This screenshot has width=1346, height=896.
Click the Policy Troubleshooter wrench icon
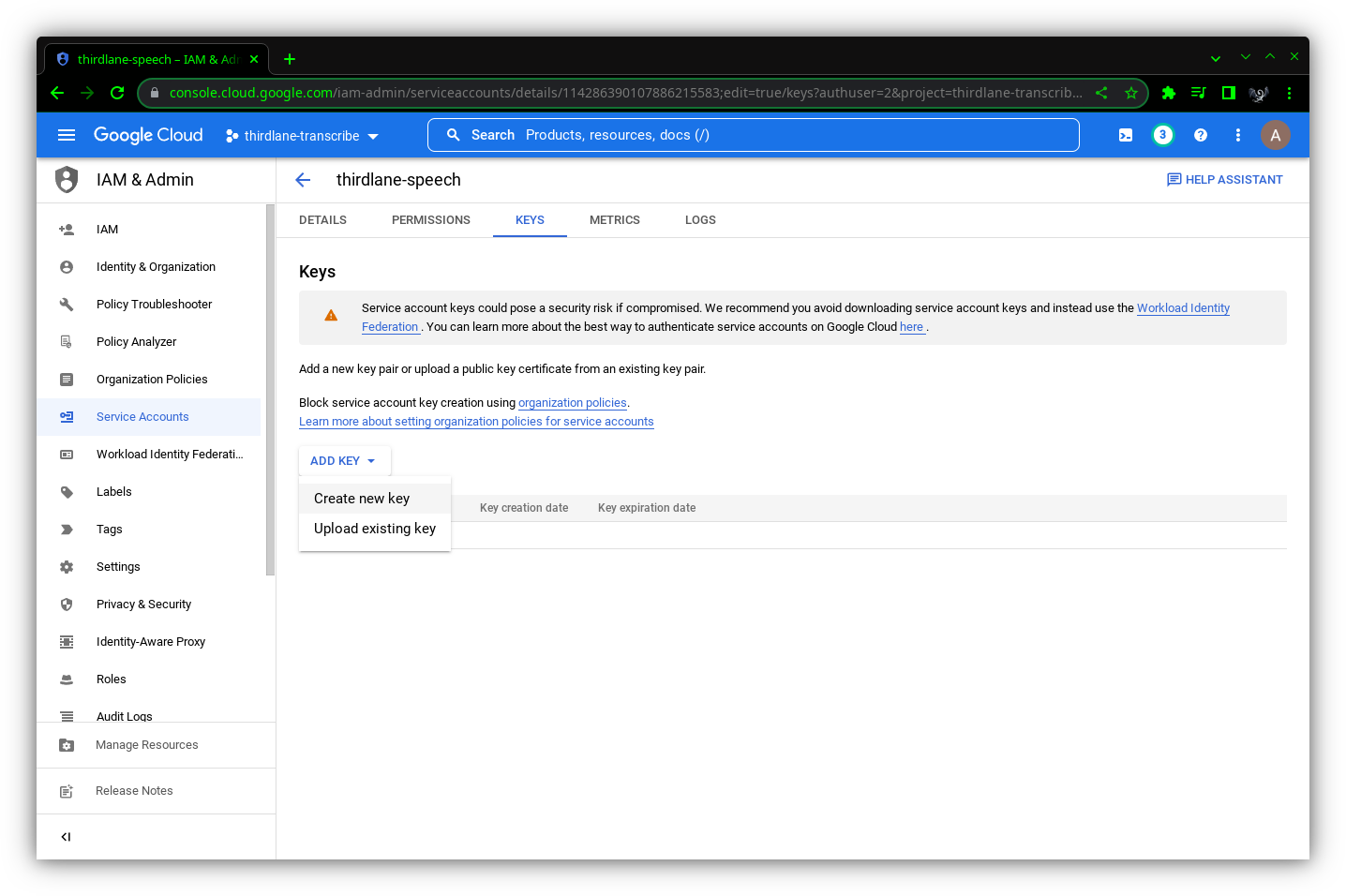click(67, 305)
